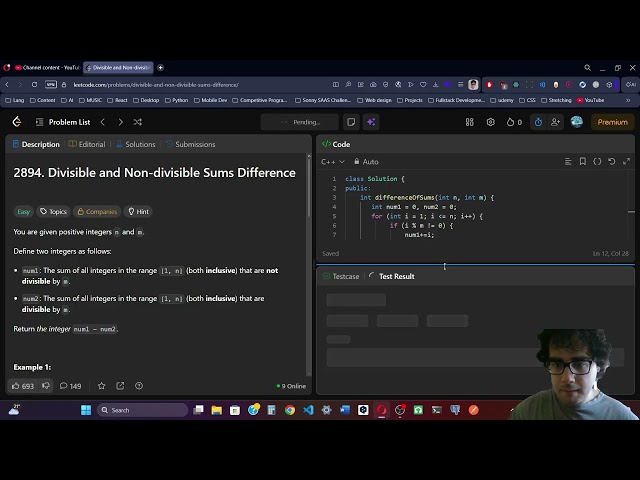The height and width of the screenshot is (480, 640).
Task: Like the problem with thumbs up
Action: pos(23,386)
